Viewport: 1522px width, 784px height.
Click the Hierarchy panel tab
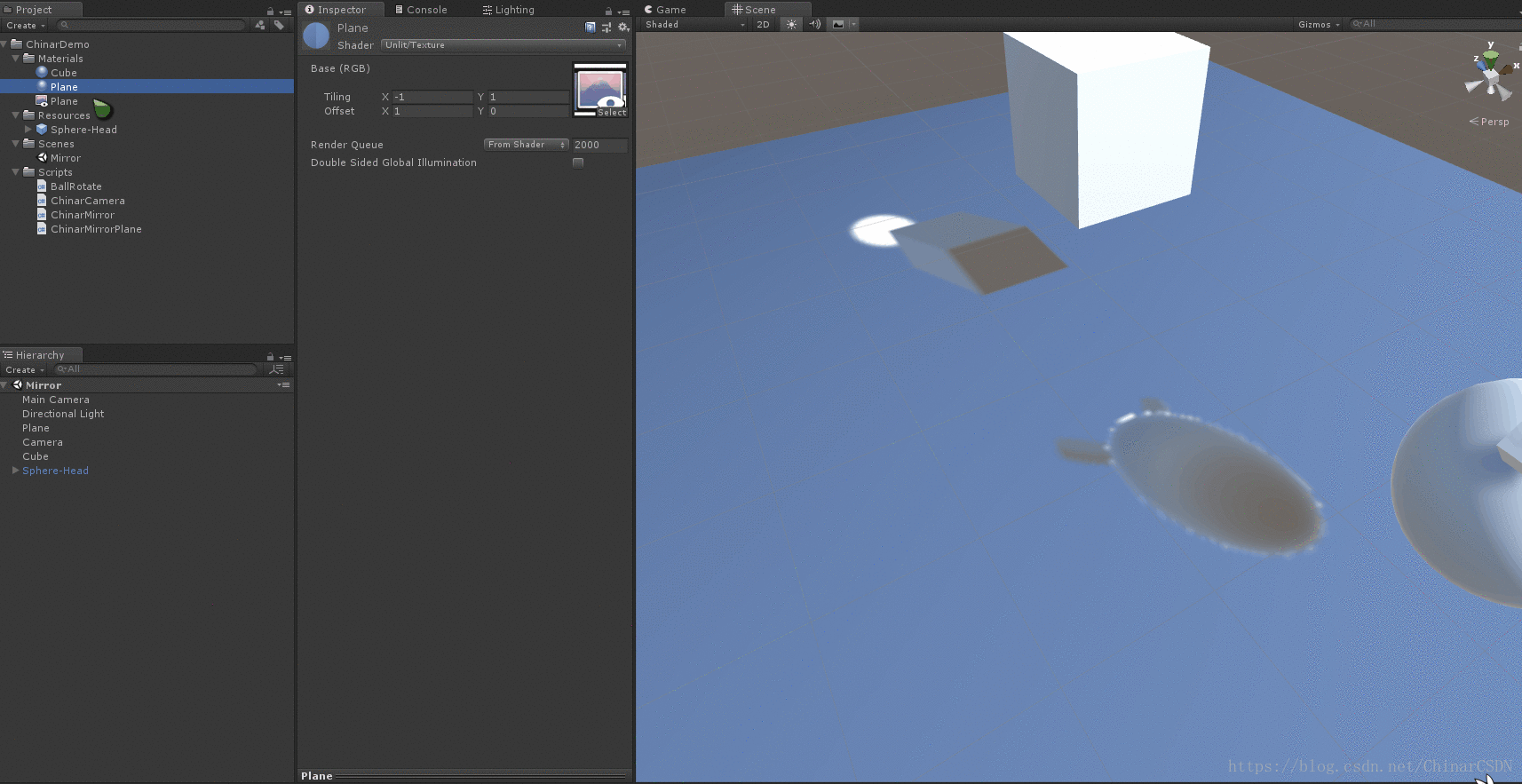pyautogui.click(x=41, y=355)
